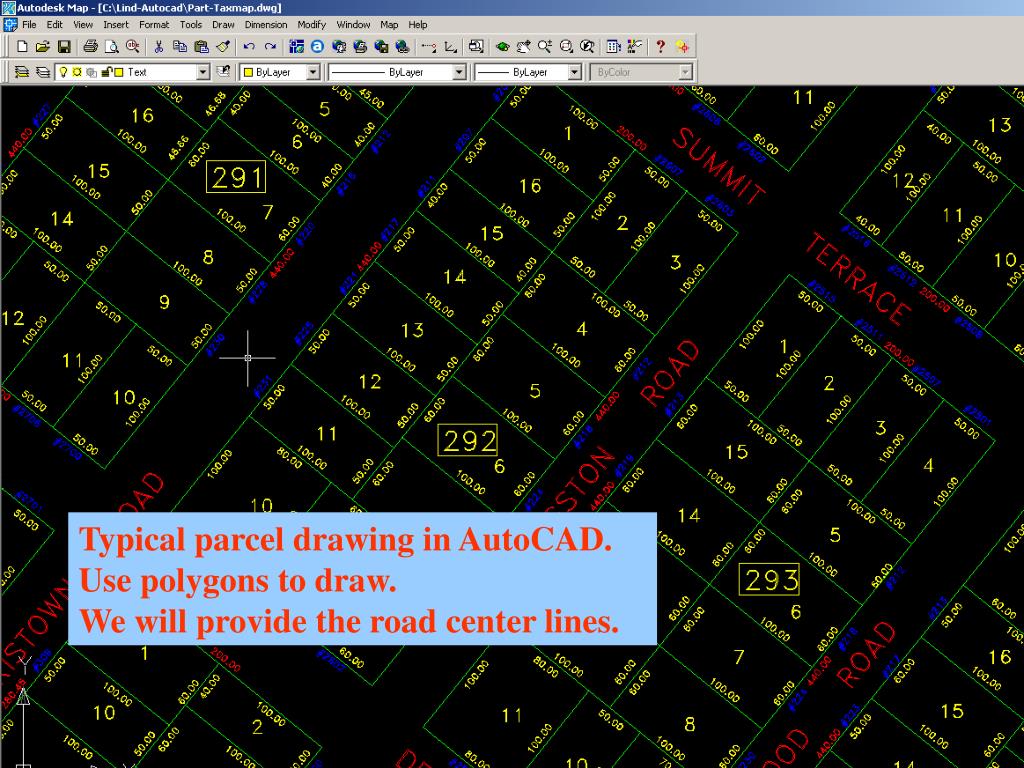Select the Match Properties paintbrush tool
1024x768 pixels.
pyautogui.click(x=222, y=47)
